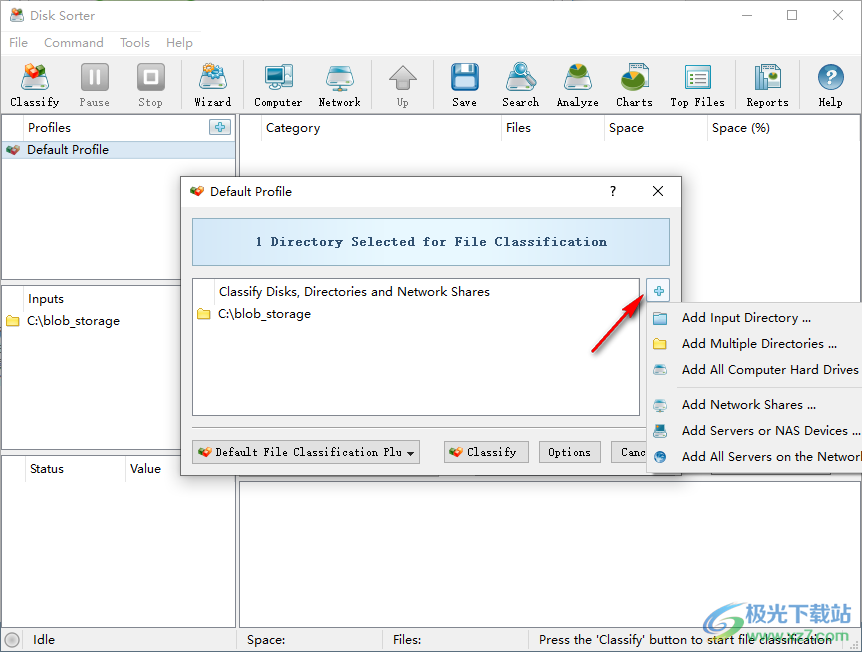
Task: Click the Space (%) column header
Action: click(783, 128)
